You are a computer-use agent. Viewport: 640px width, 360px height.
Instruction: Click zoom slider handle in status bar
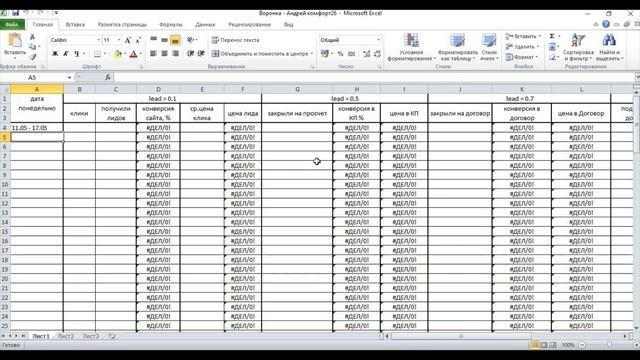tap(609, 345)
